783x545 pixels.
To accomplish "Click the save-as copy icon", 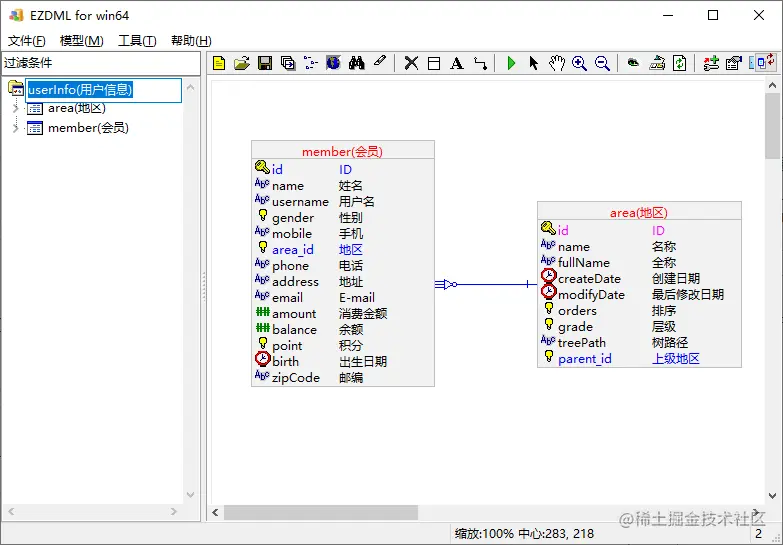I will tap(288, 63).
